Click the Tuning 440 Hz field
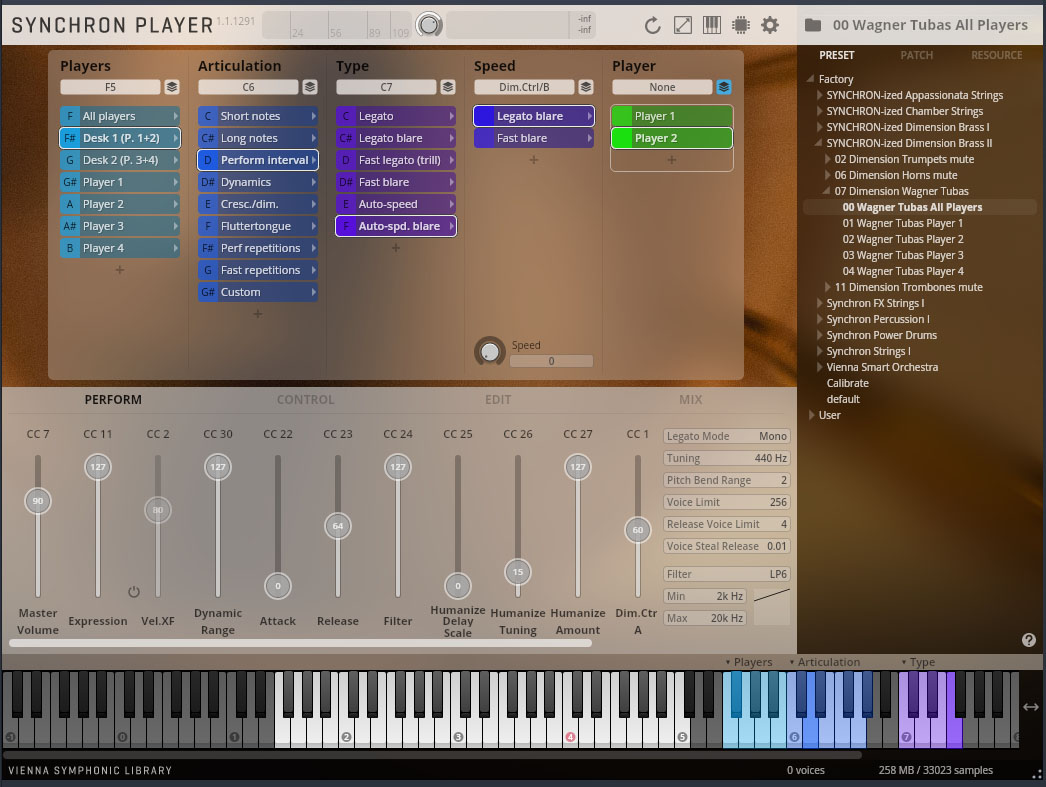 pyautogui.click(x=726, y=458)
